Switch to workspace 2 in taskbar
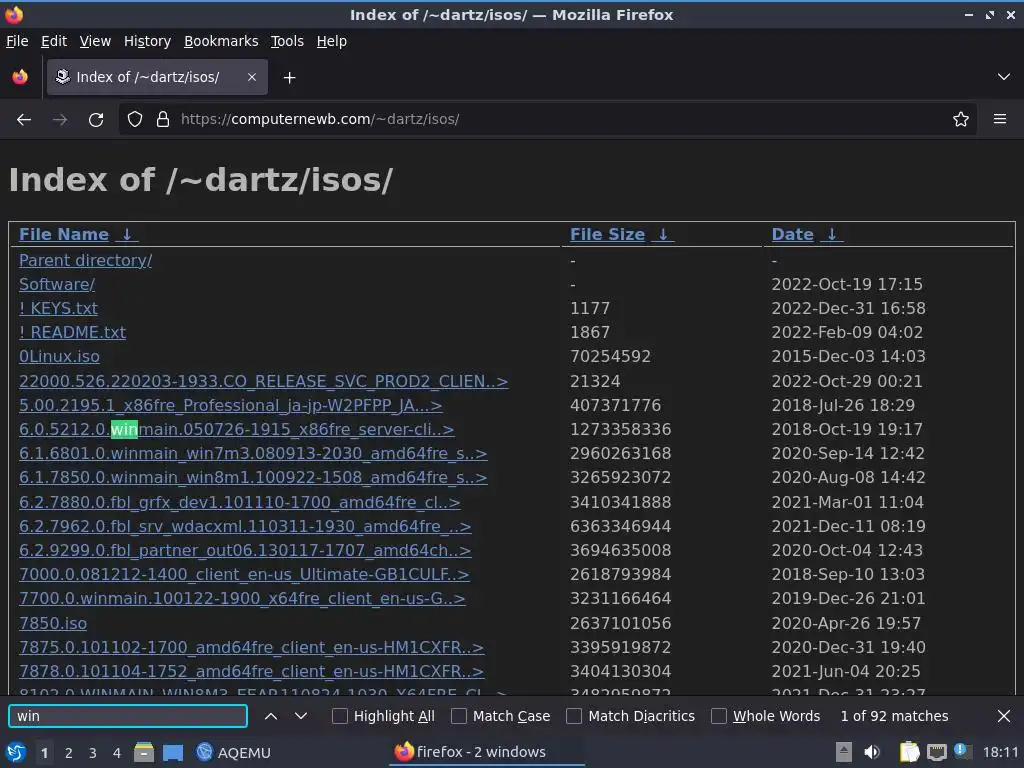This screenshot has width=1024, height=768. pyautogui.click(x=68, y=752)
